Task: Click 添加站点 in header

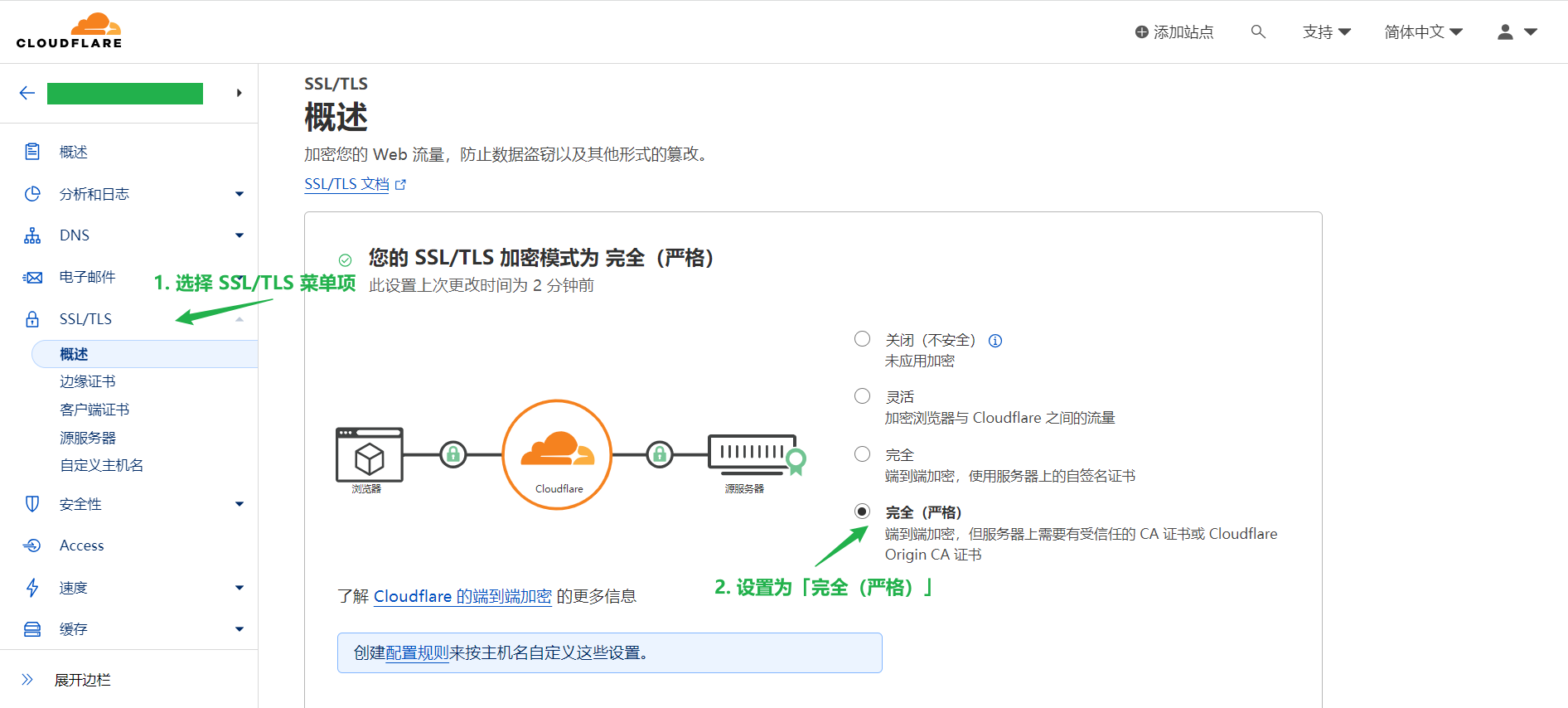Action: point(1183,32)
